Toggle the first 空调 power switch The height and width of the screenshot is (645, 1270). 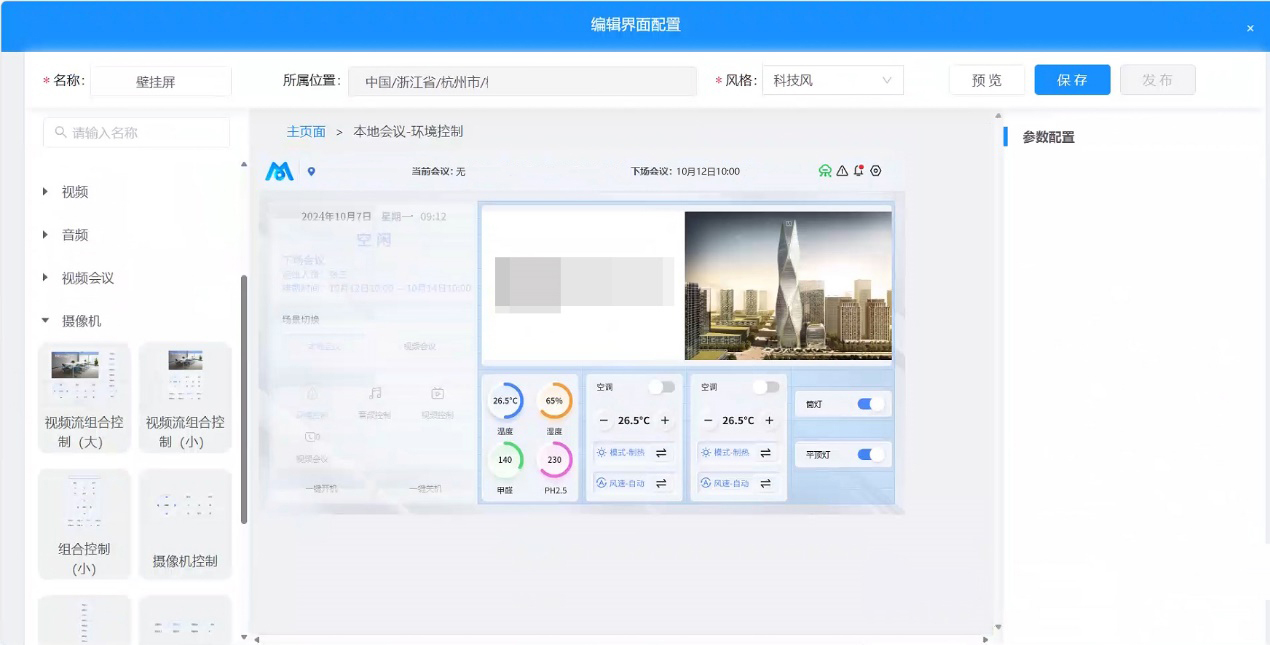tap(661, 387)
